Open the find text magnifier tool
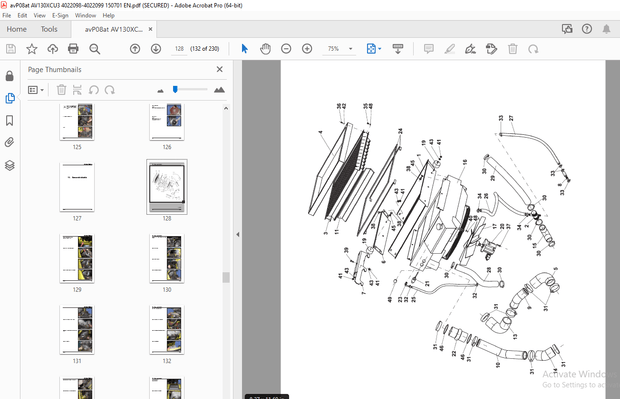This screenshot has width=620, height=399. [95, 49]
